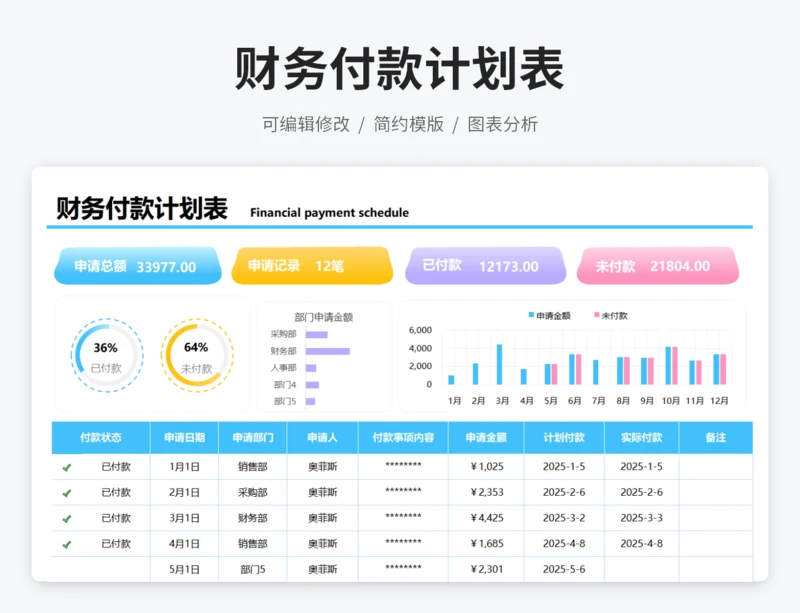Click the ¥4,425 amount cell
The image size is (800, 613).
pyautogui.click(x=487, y=518)
